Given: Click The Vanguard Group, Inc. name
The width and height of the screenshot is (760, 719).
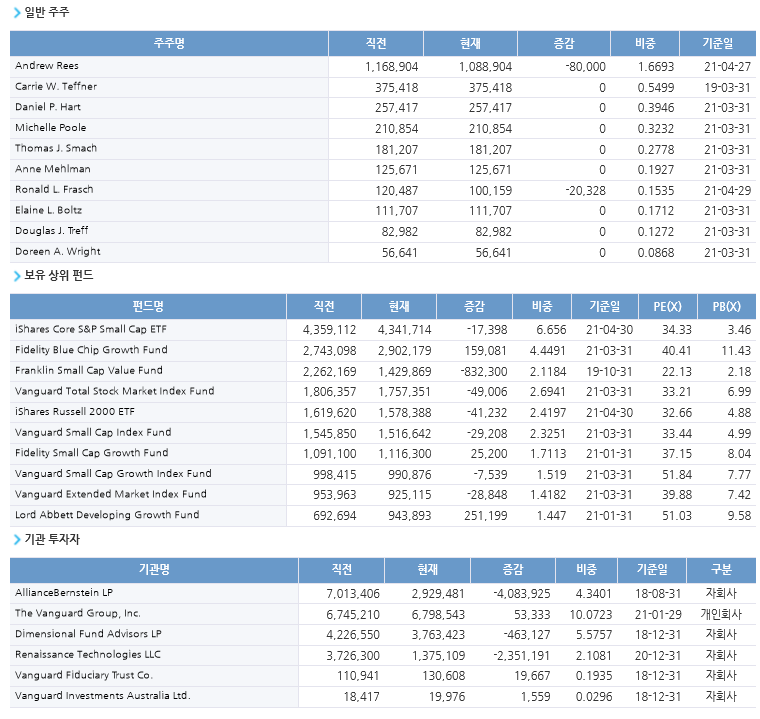Looking at the screenshot, I should pyautogui.click(x=78, y=613).
